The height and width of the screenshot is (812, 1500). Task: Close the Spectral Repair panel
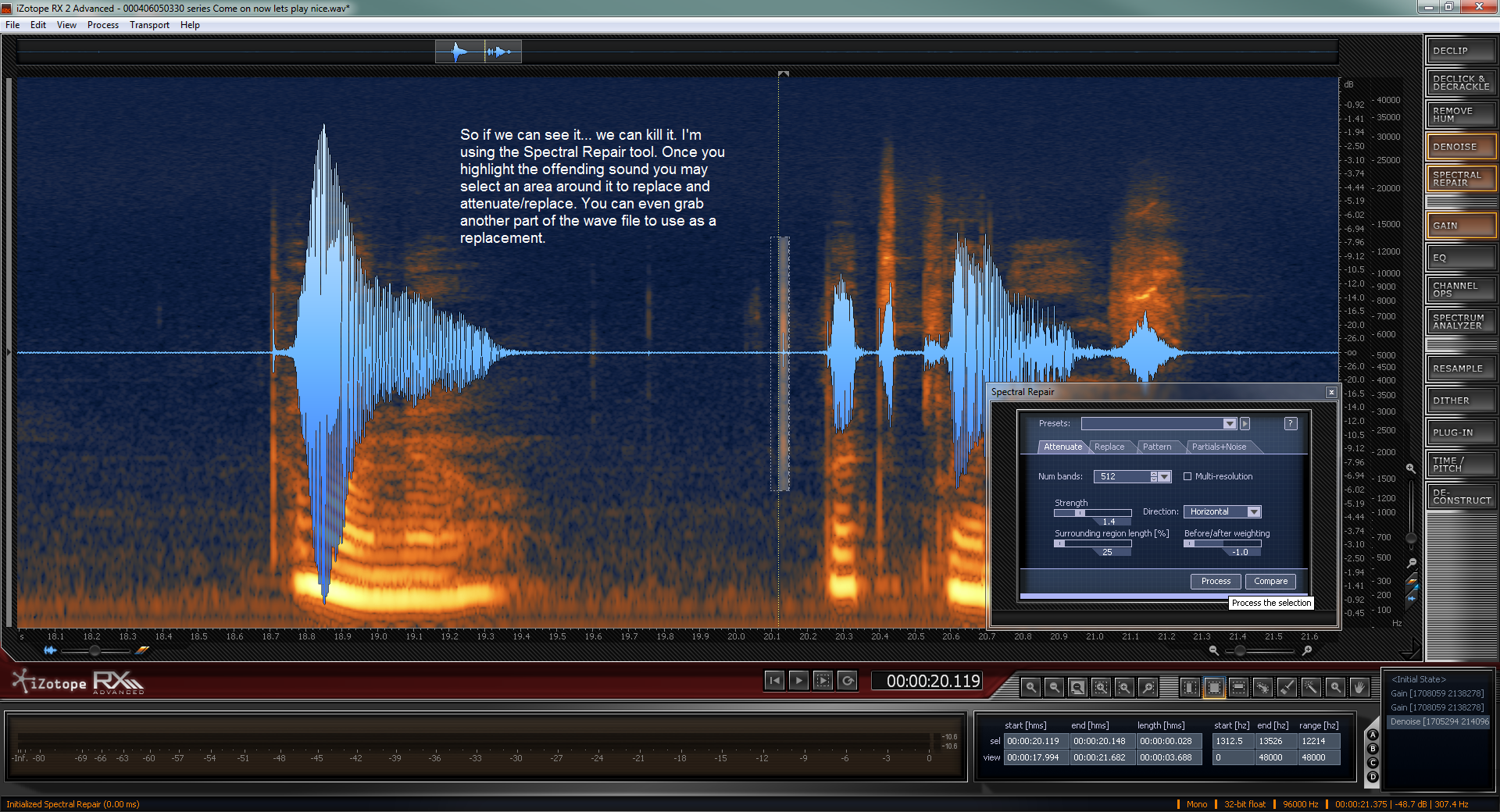tap(1331, 392)
